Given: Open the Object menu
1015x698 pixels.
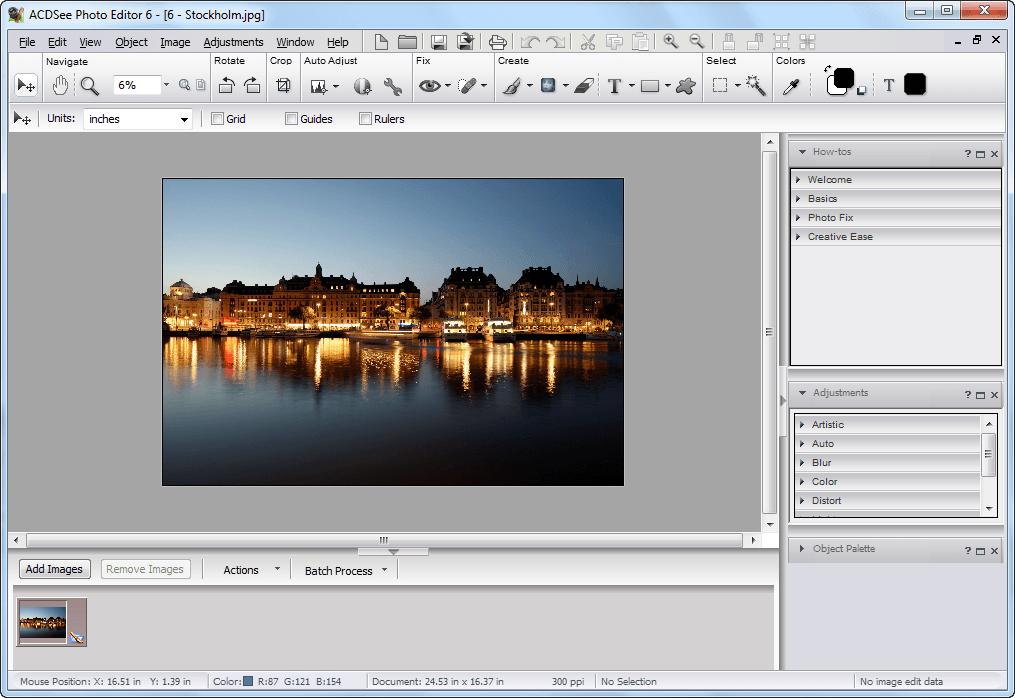Looking at the screenshot, I should tap(131, 42).
